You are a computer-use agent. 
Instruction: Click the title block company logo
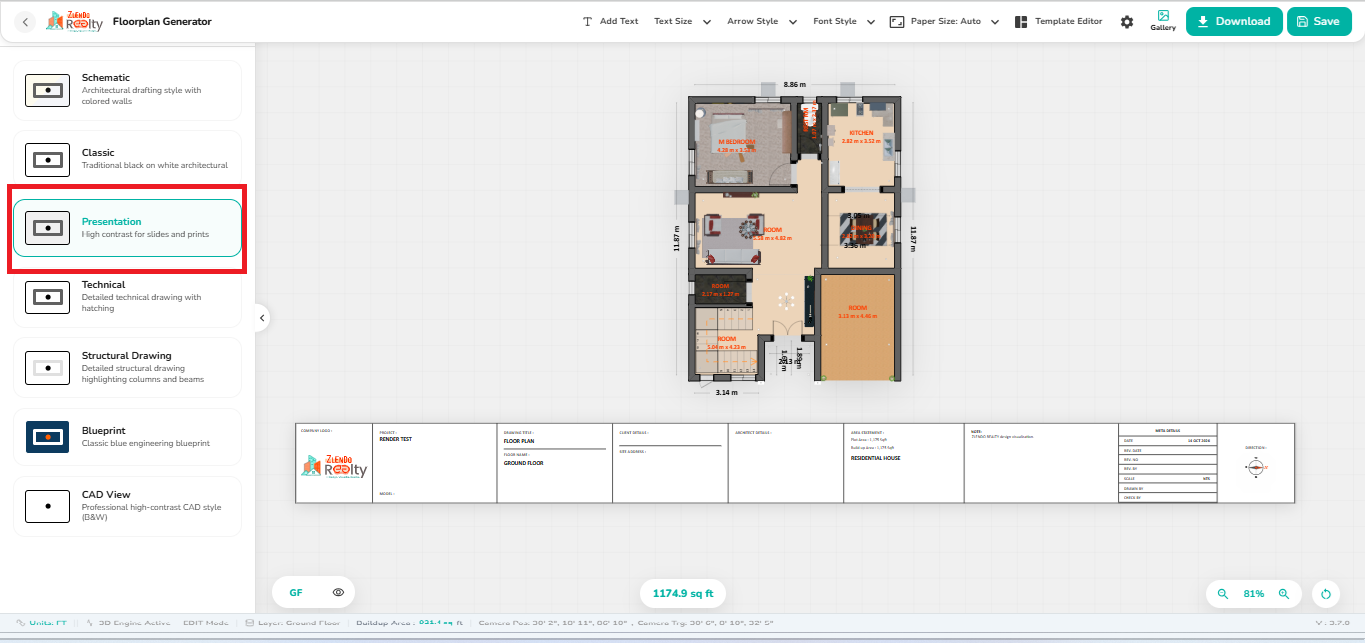click(334, 467)
